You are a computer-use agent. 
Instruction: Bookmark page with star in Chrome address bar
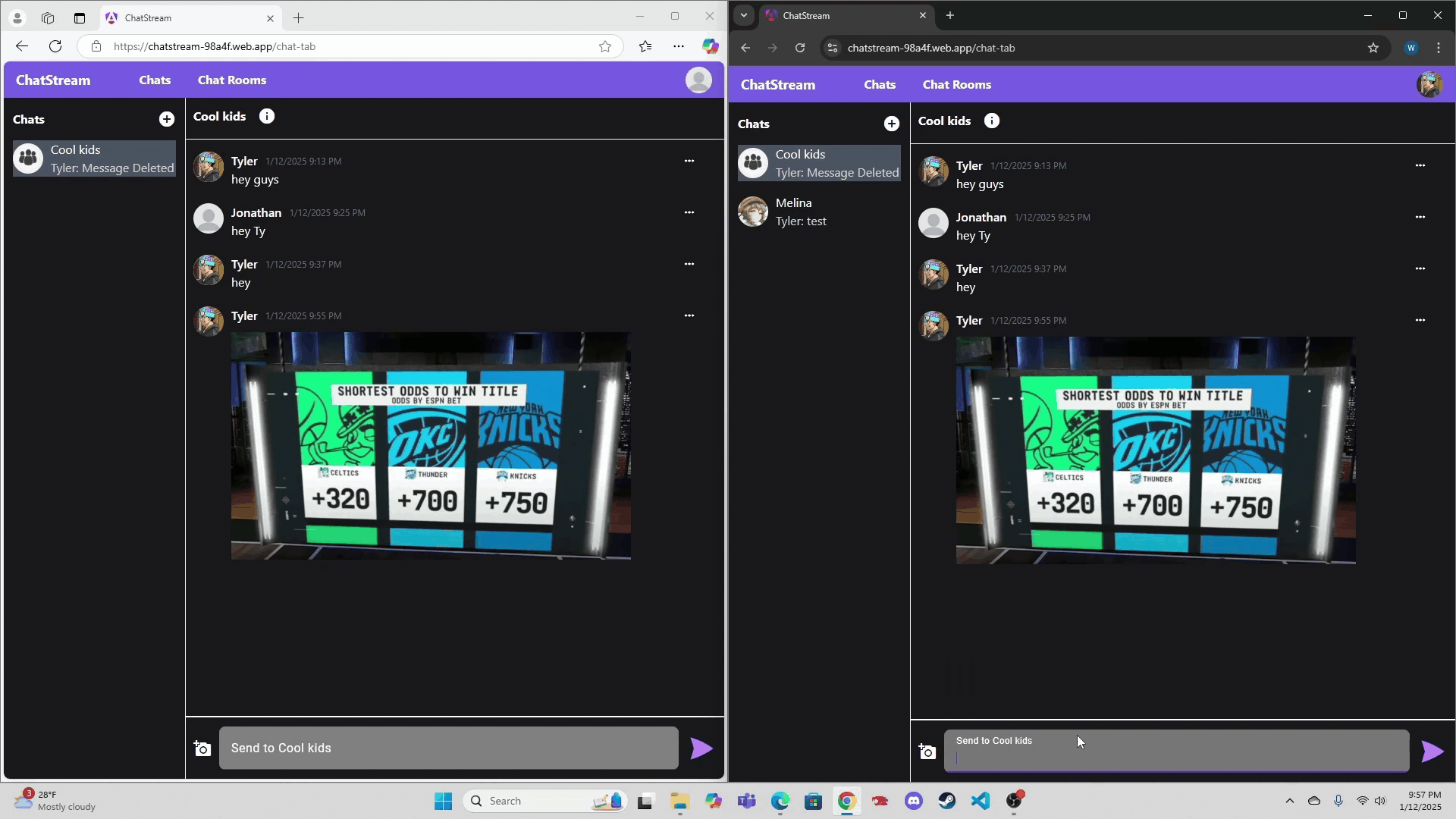point(1373,48)
